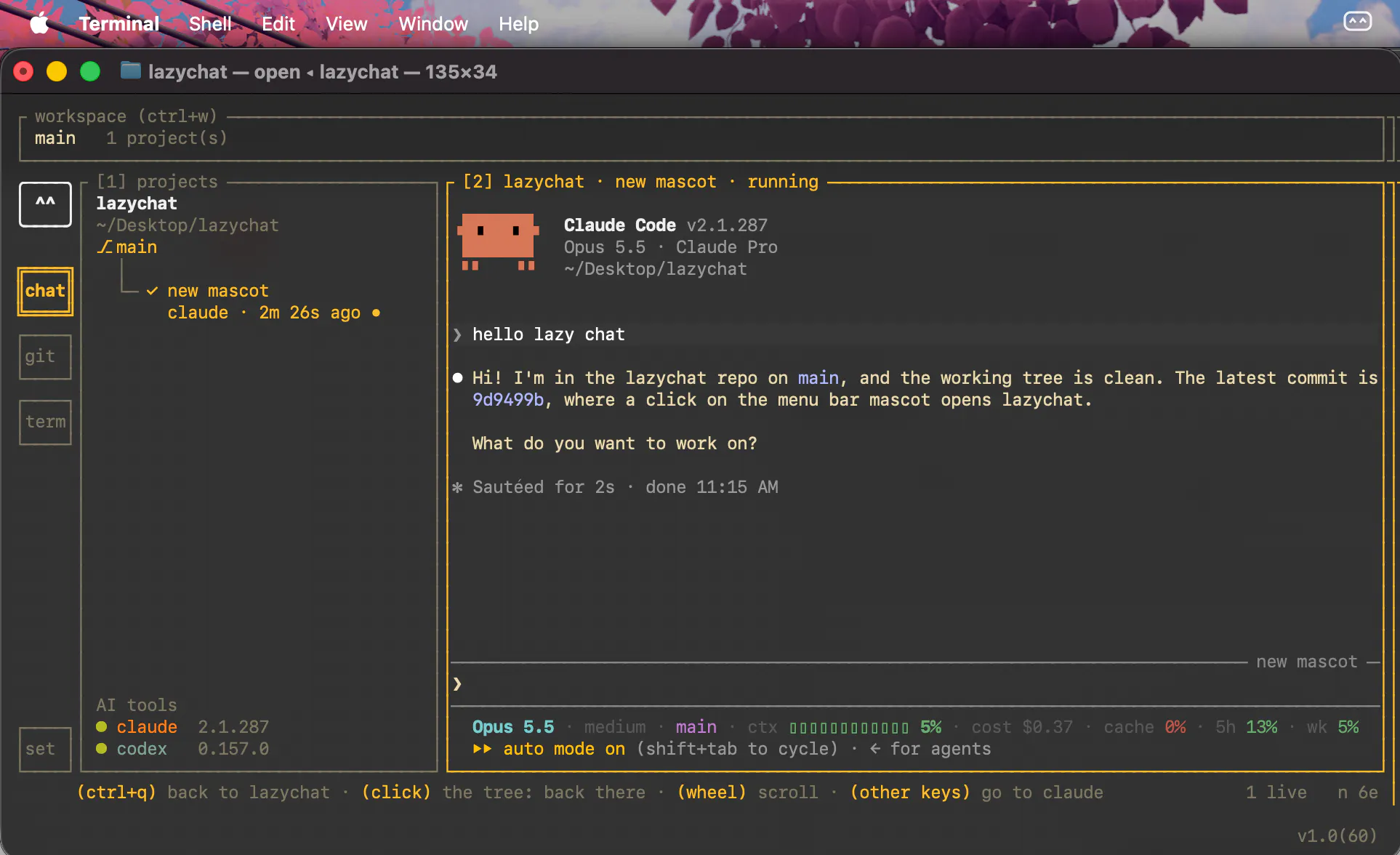1400x855 pixels.
Task: Select the 'new mascot' session in tree
Action: [218, 291]
